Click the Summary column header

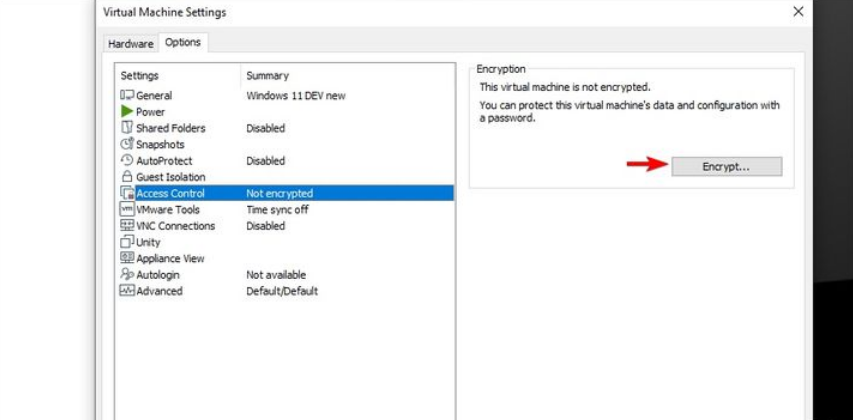267,75
